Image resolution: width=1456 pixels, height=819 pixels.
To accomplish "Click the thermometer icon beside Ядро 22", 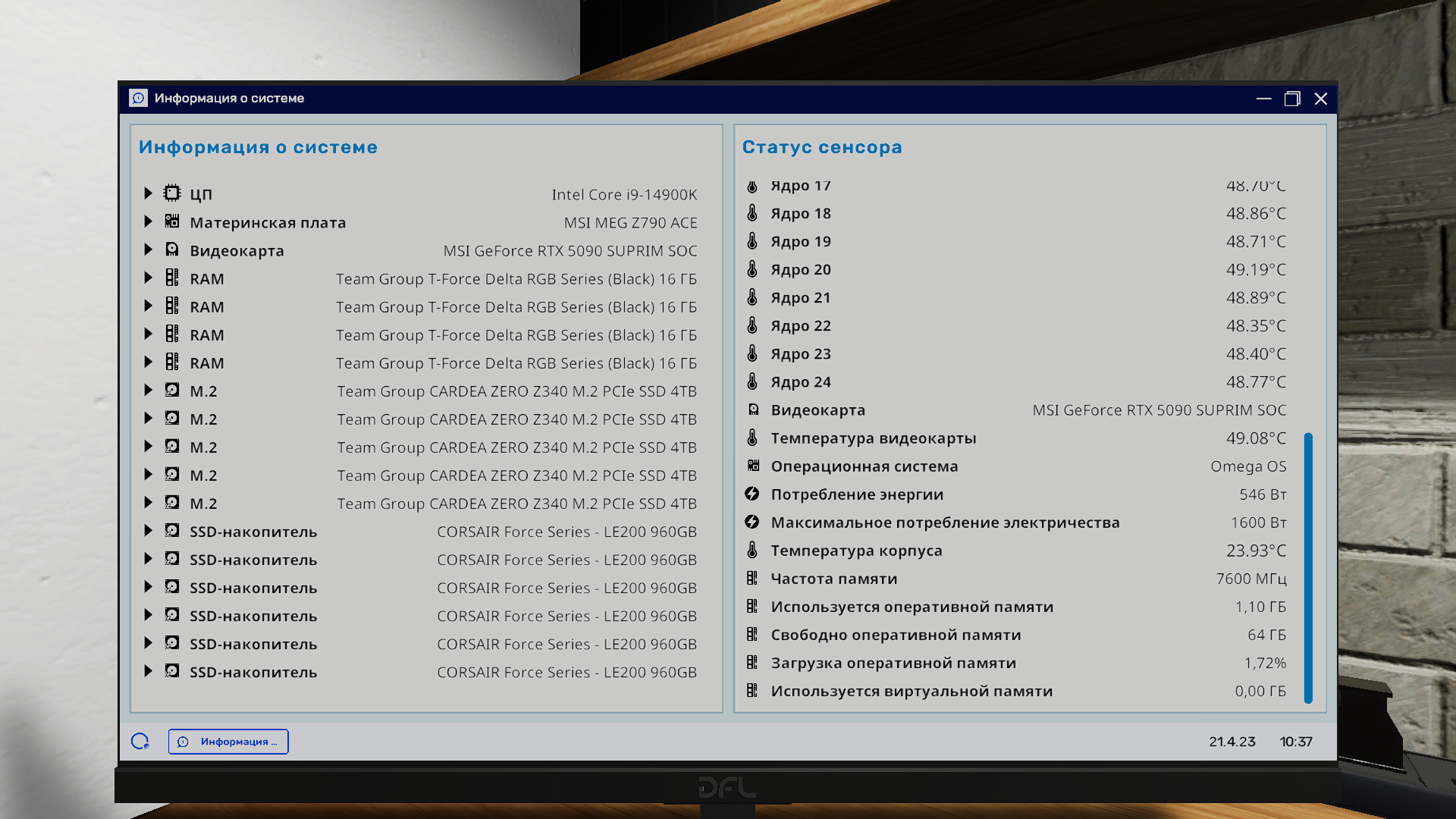I will coord(752,325).
